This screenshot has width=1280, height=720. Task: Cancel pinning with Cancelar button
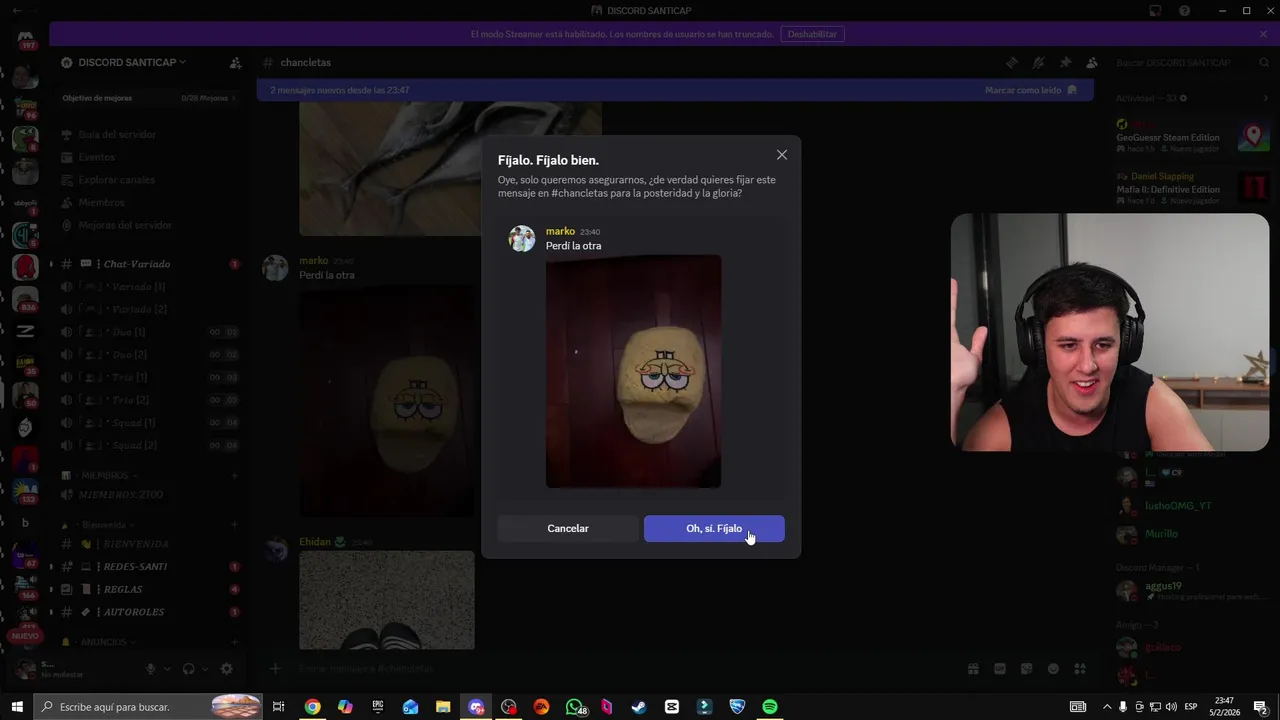point(568,528)
